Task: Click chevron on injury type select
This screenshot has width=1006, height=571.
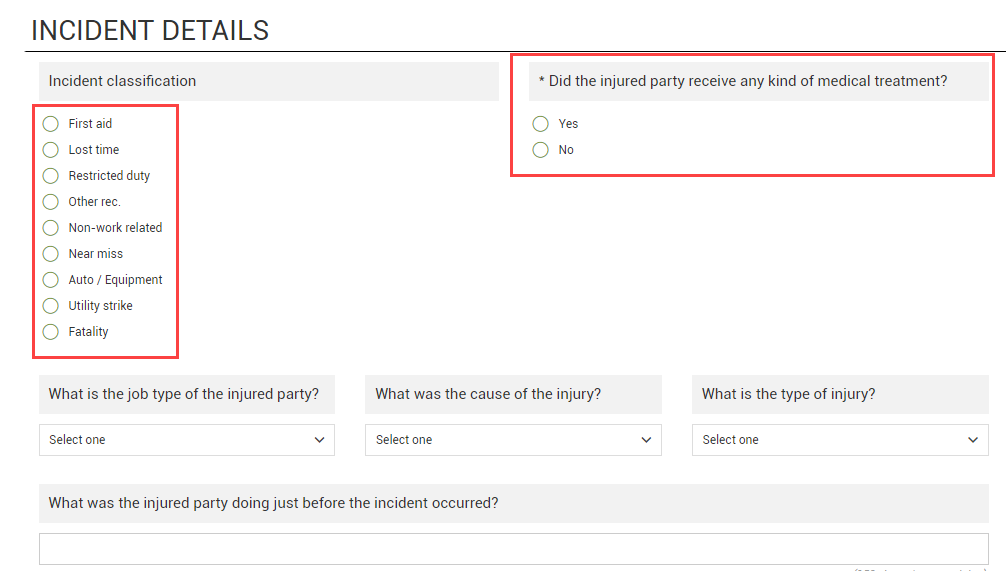Action: click(x=974, y=440)
